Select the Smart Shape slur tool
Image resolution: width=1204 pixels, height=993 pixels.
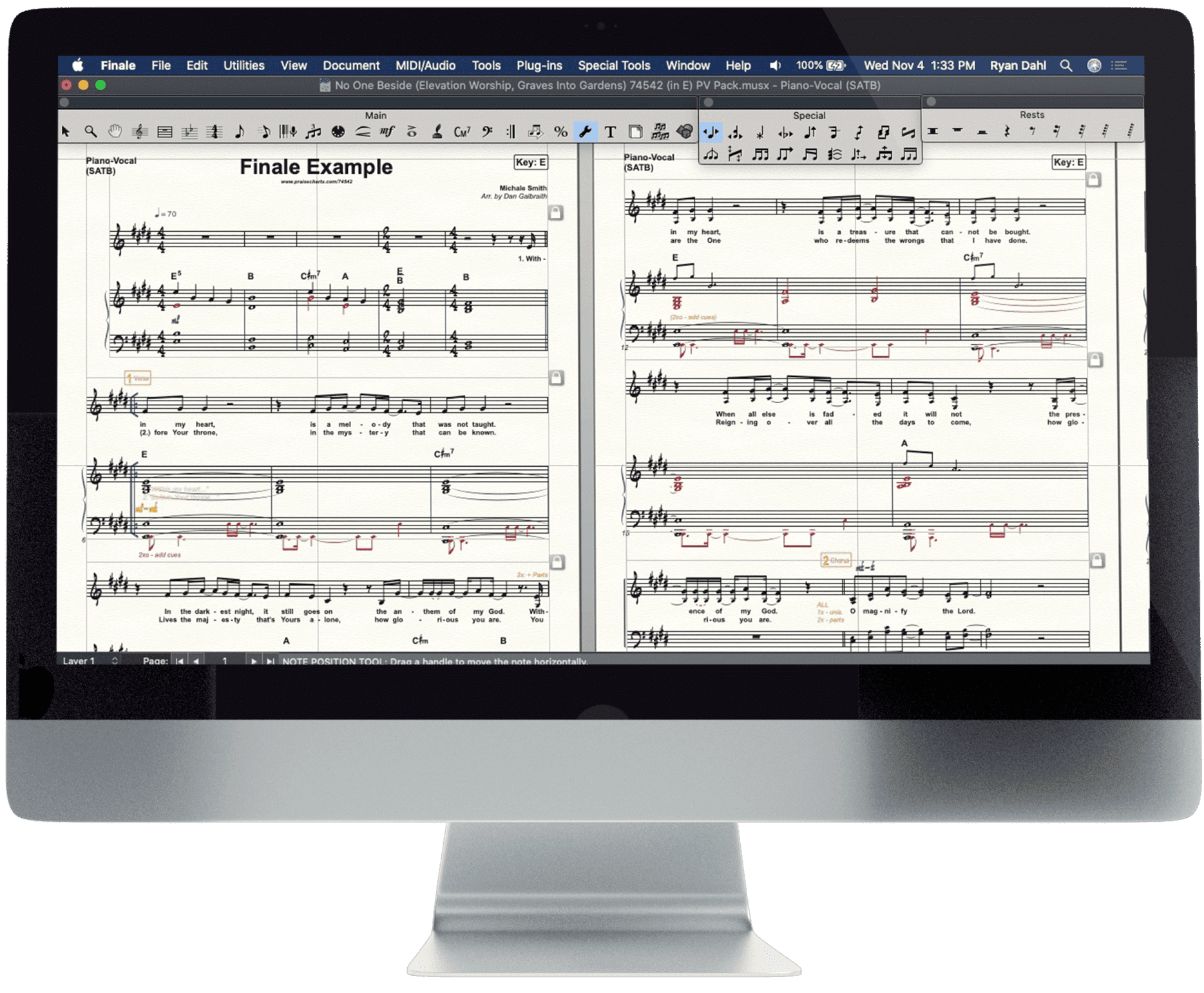[x=363, y=132]
